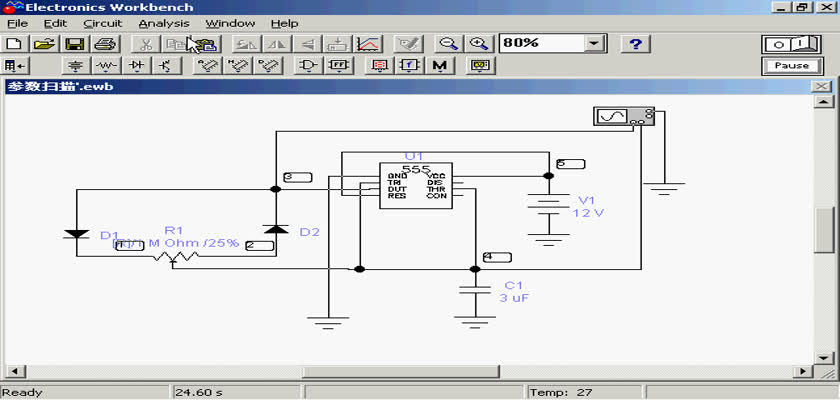Image resolution: width=840 pixels, height=400 pixels.
Task: Open the Digital ICs parts bin
Action: [268, 66]
